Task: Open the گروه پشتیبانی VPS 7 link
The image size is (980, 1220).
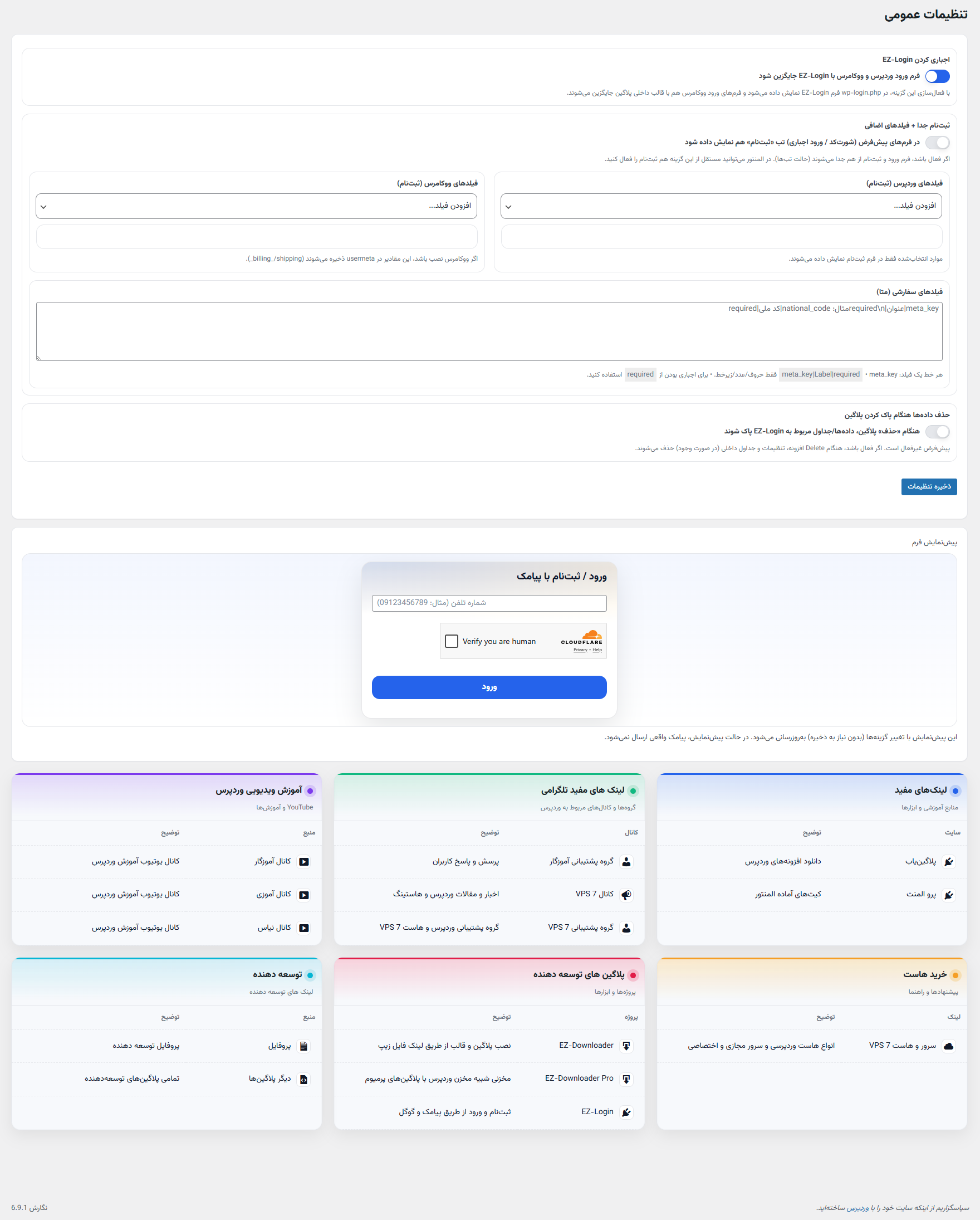Action: click(581, 928)
